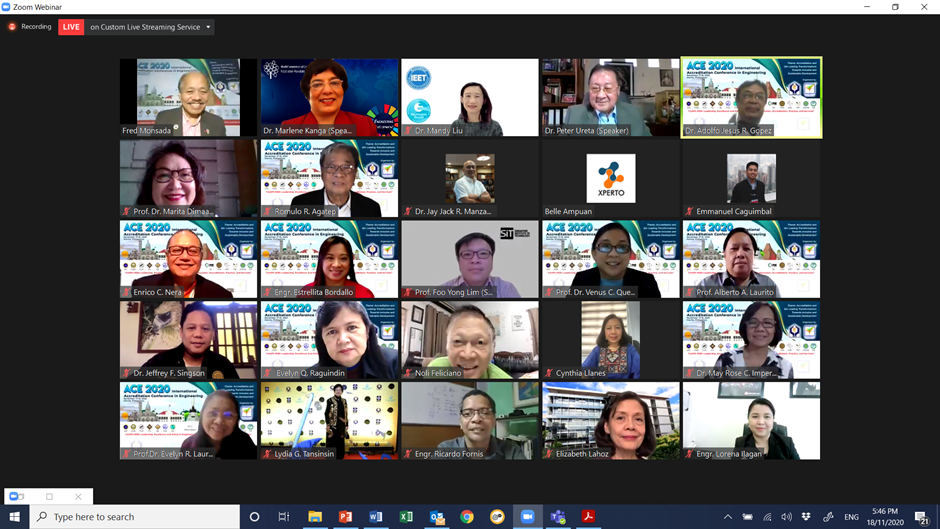This screenshot has width=940, height=529.
Task: Launch Google Chrome from the taskbar
Action: pyautogui.click(x=467, y=517)
